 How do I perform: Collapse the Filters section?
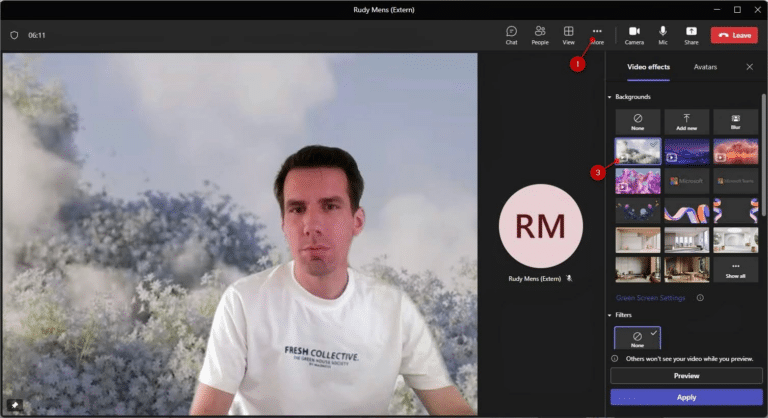609,315
